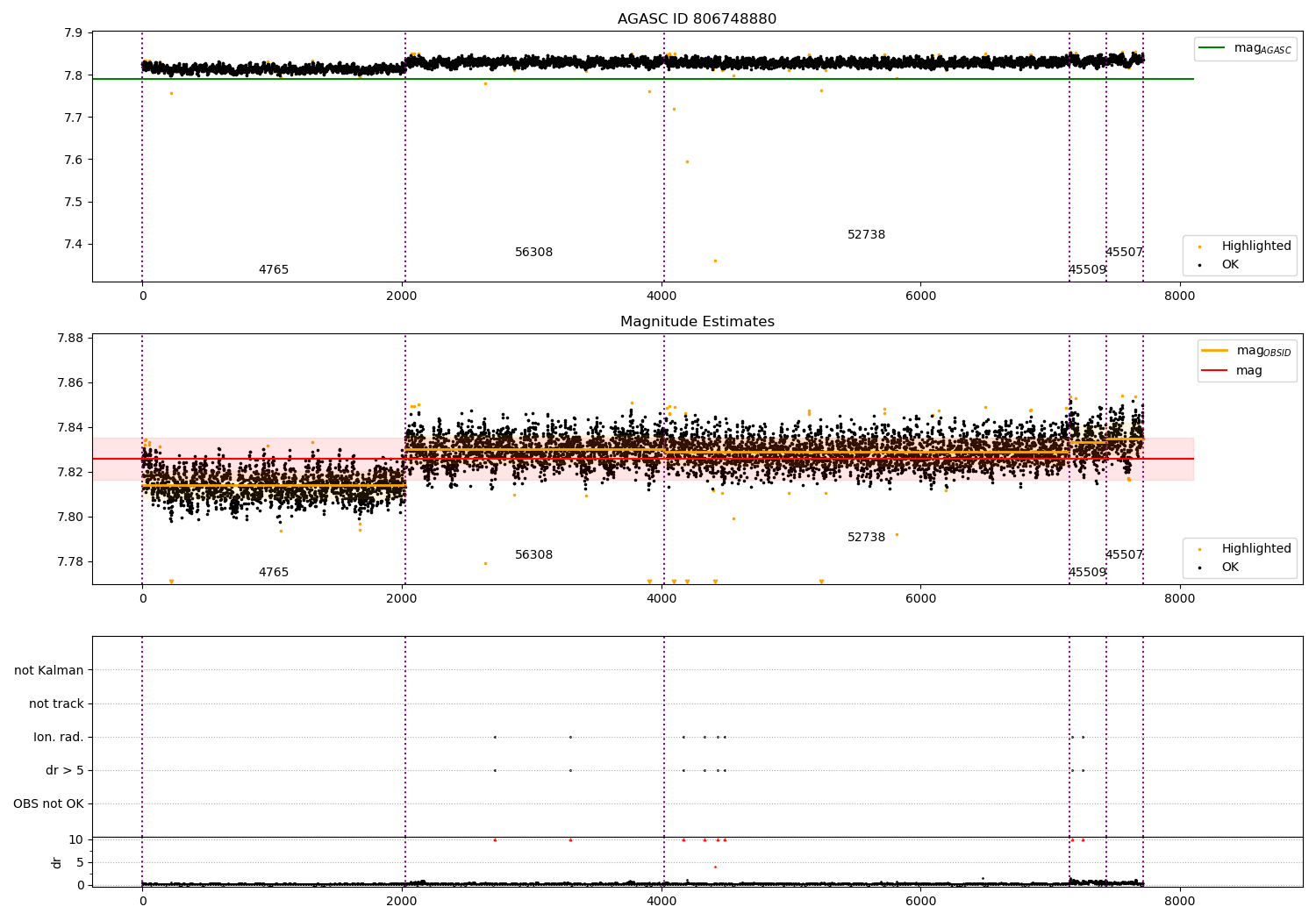Click the 7.7 y-axis tick label
1316x921 pixels.
coord(74,118)
